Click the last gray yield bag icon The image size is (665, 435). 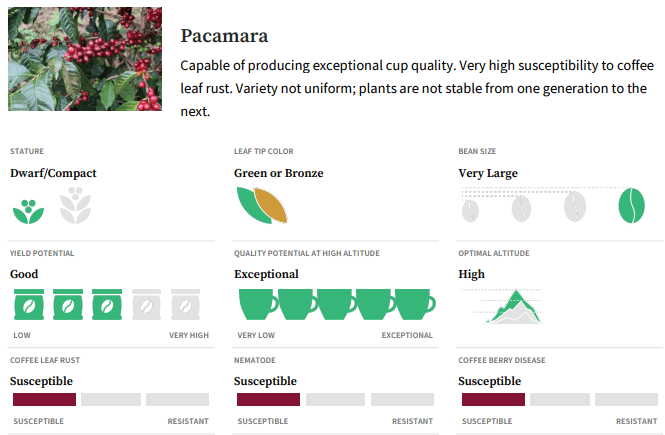click(x=186, y=305)
